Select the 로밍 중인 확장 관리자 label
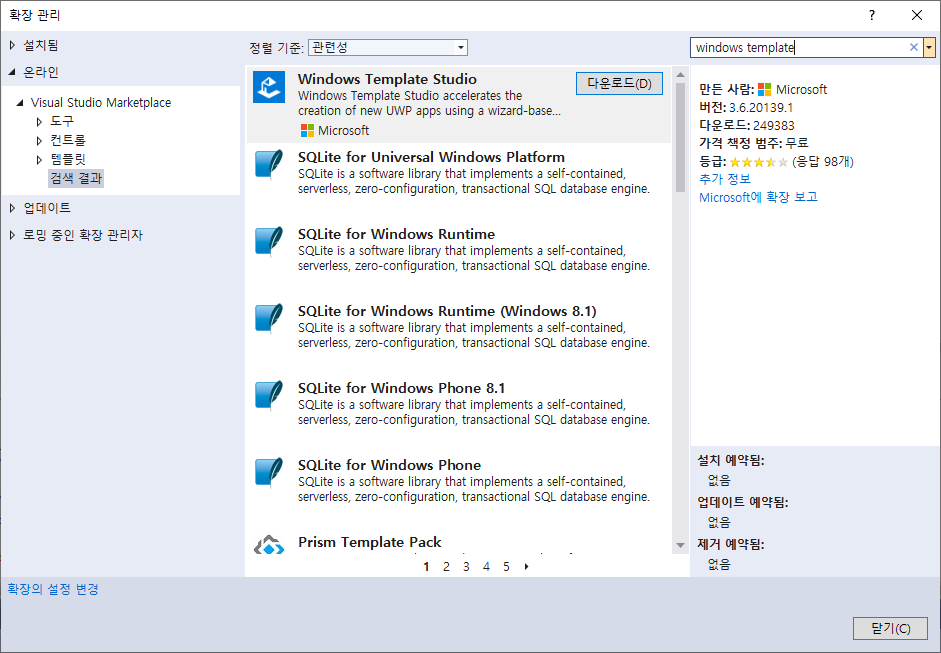This screenshot has height=653, width=941. click(x=83, y=235)
